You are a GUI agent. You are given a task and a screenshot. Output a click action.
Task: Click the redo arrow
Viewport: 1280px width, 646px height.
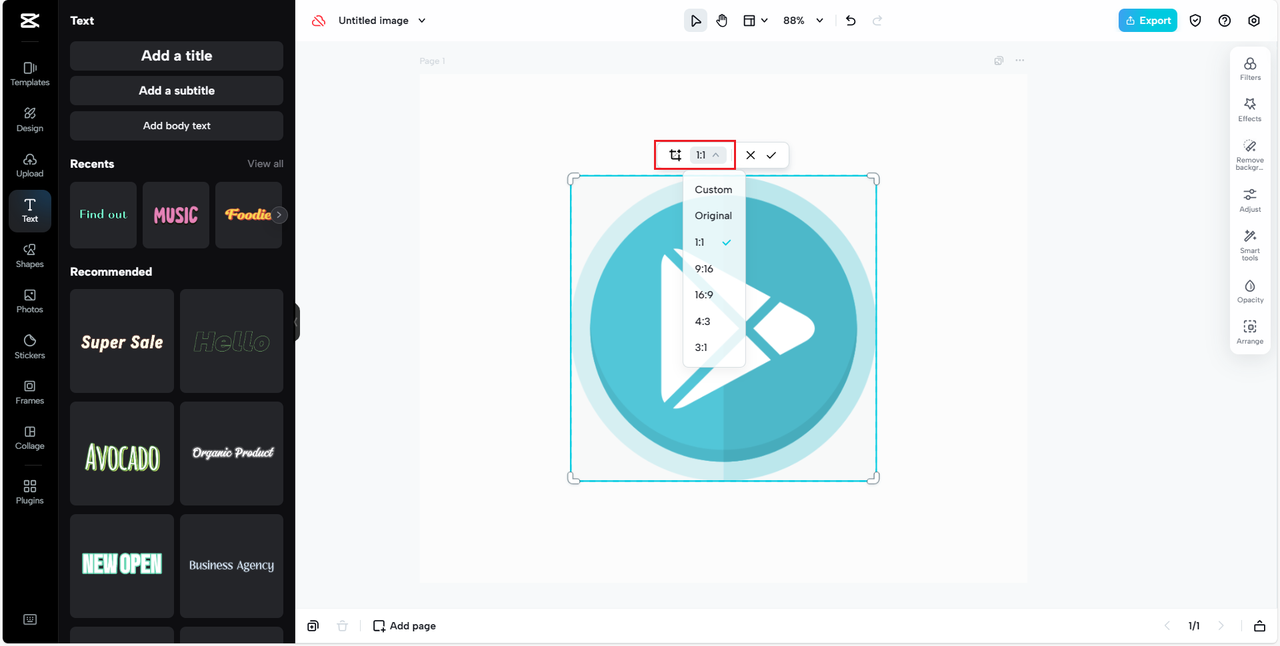coord(878,20)
